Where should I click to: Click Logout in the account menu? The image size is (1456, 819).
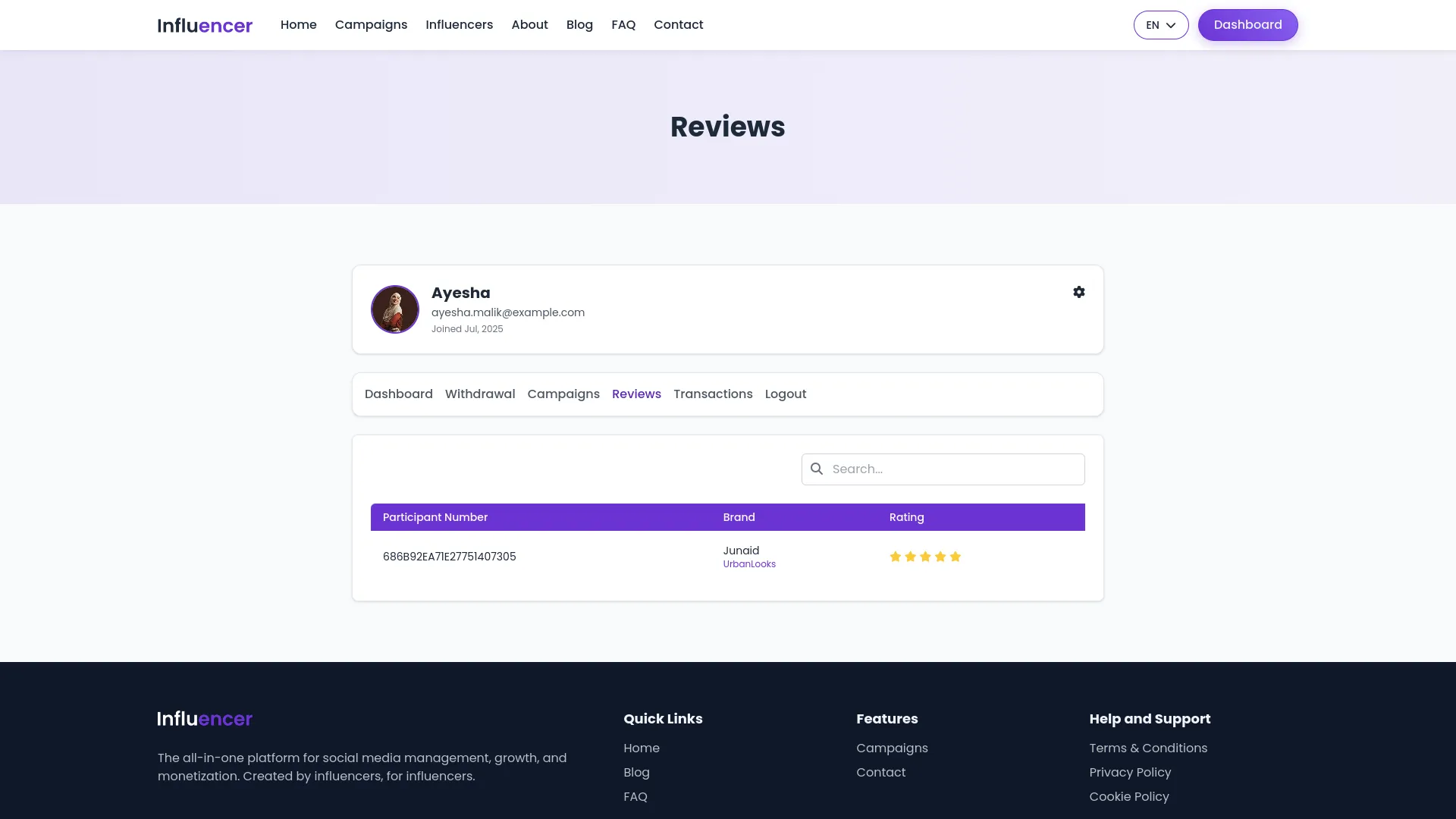pyautogui.click(x=785, y=394)
